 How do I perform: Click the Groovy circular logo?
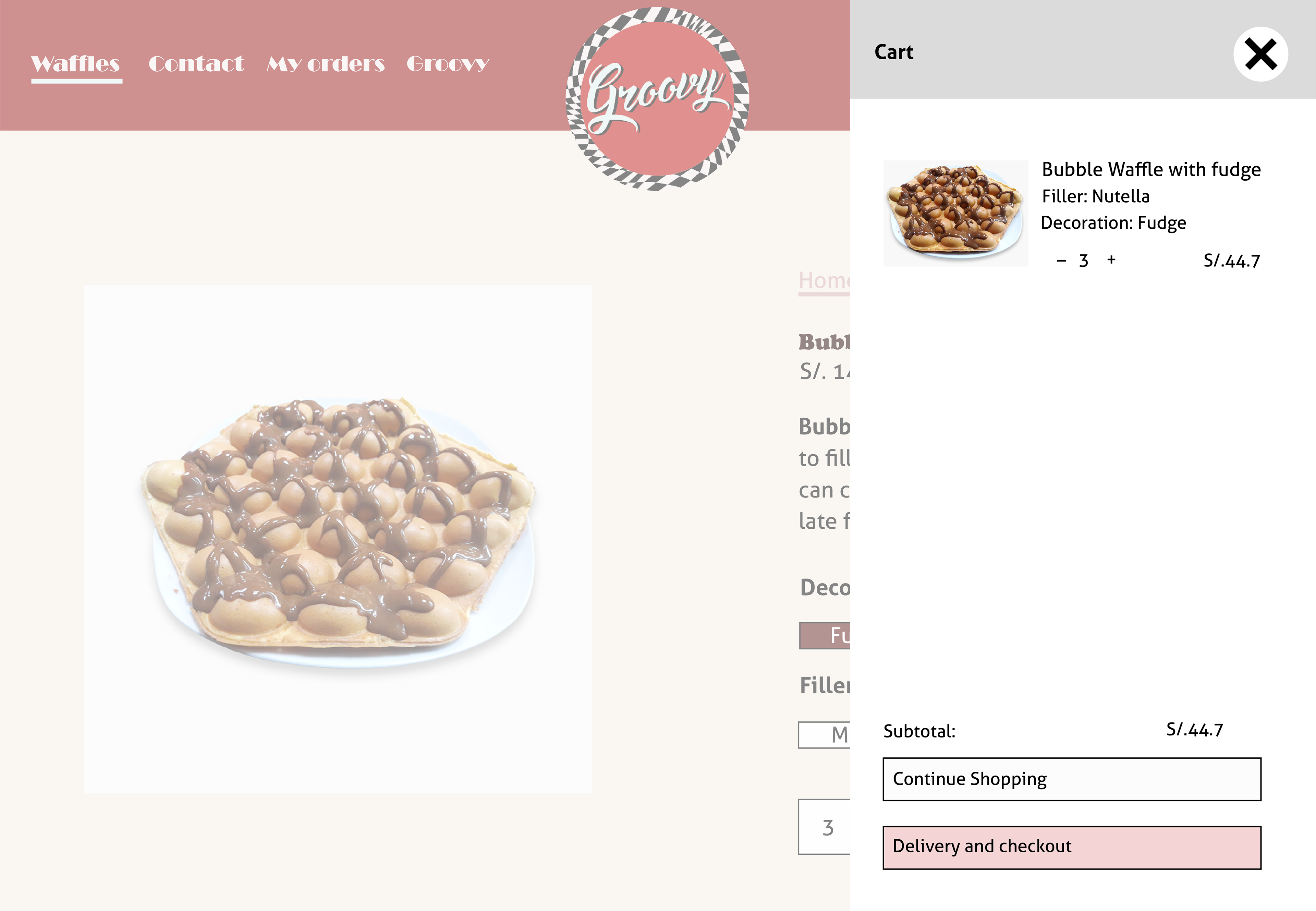coord(657,99)
